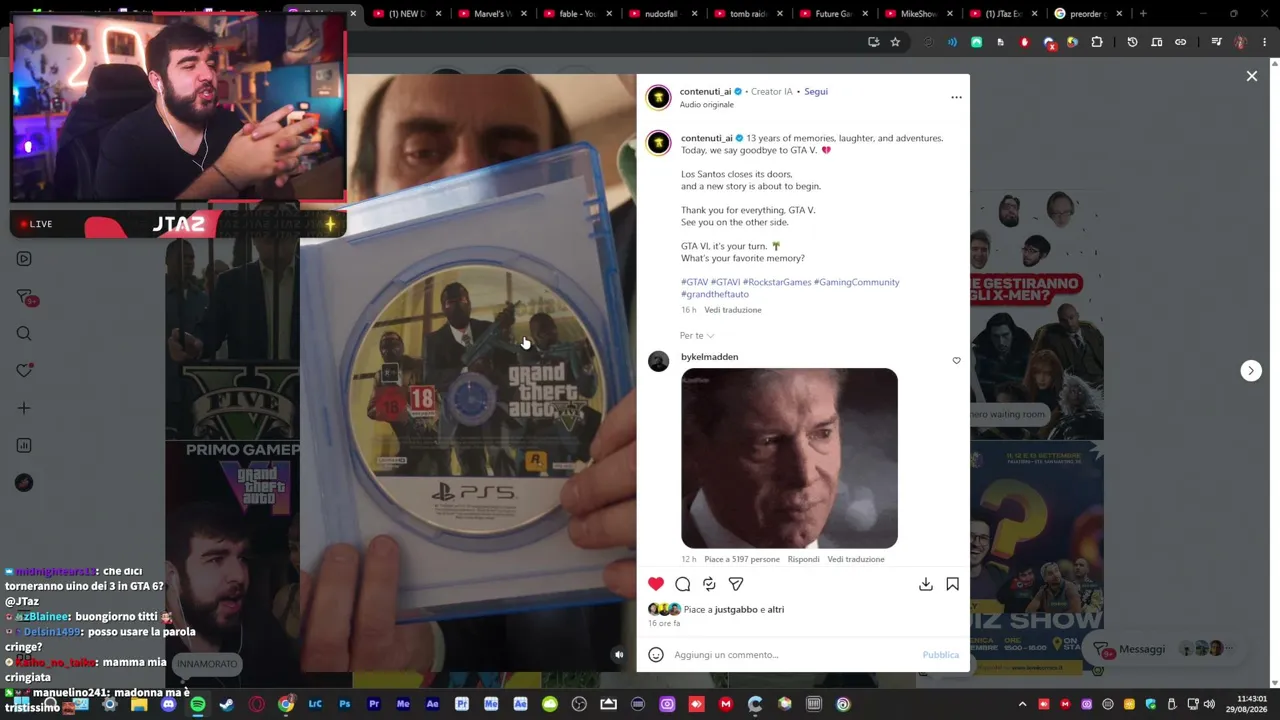The height and width of the screenshot is (720, 1280).
Task: Open Search in the Instagram sidebar
Action: point(24,334)
